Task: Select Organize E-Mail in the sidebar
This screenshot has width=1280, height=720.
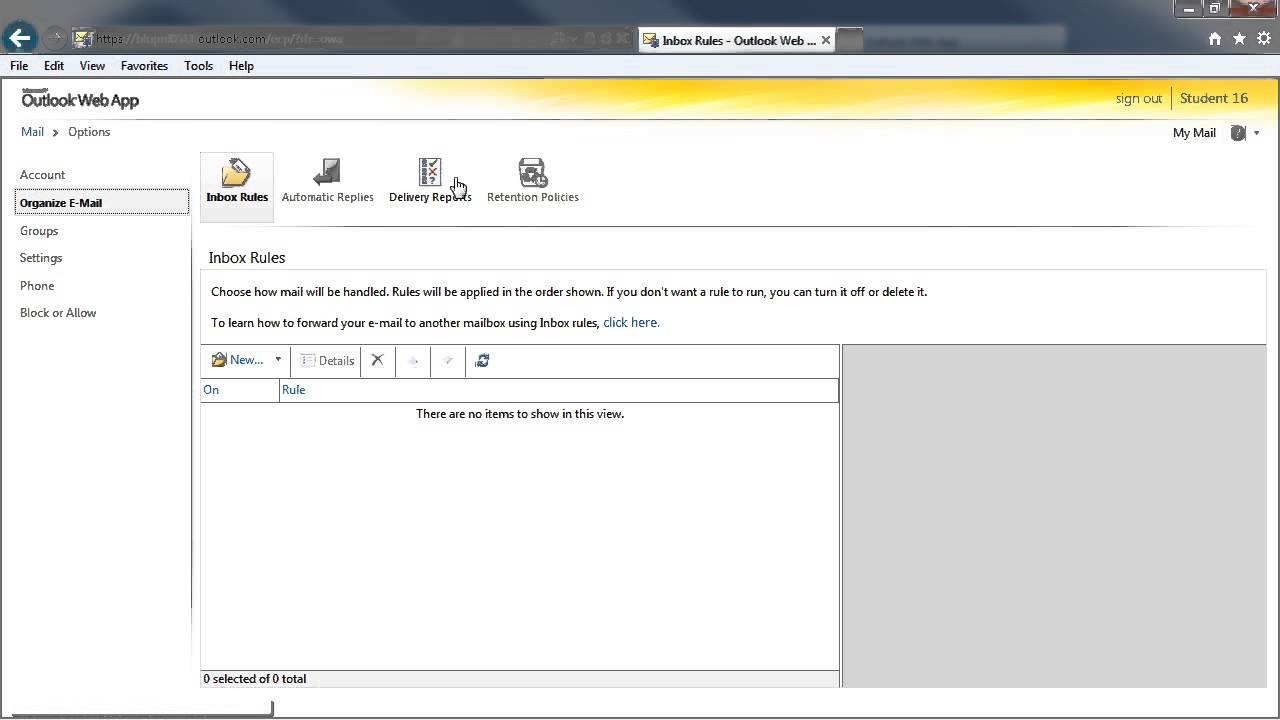Action: tap(102, 203)
